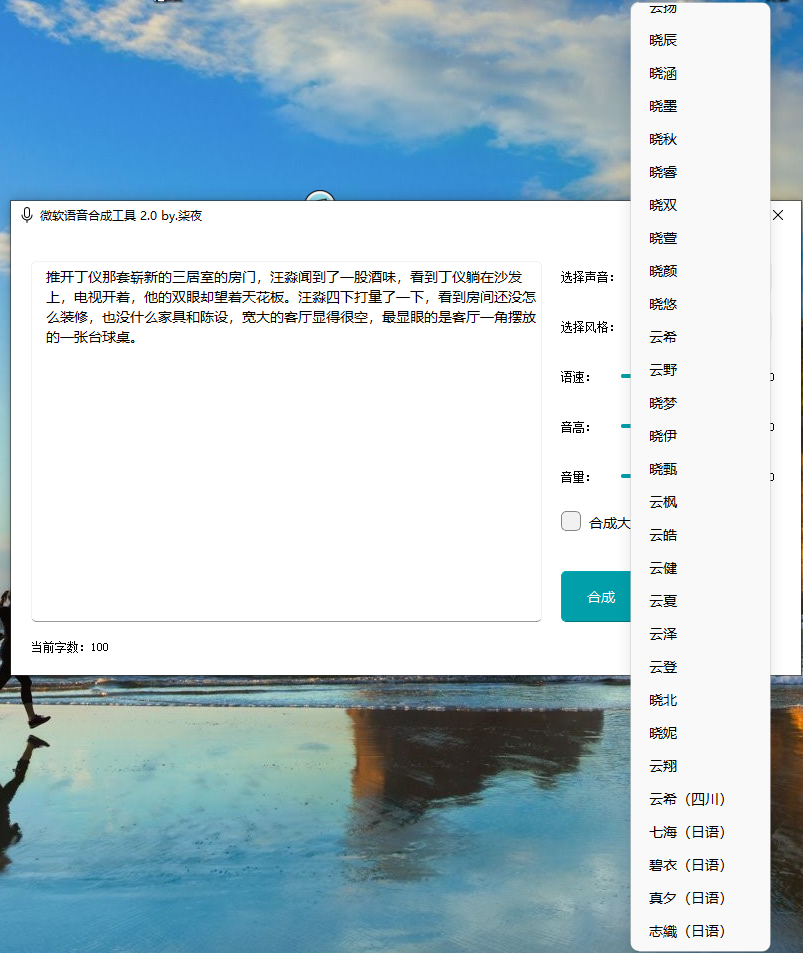Click inside the text input area
The width and height of the screenshot is (803, 953).
pos(285,440)
